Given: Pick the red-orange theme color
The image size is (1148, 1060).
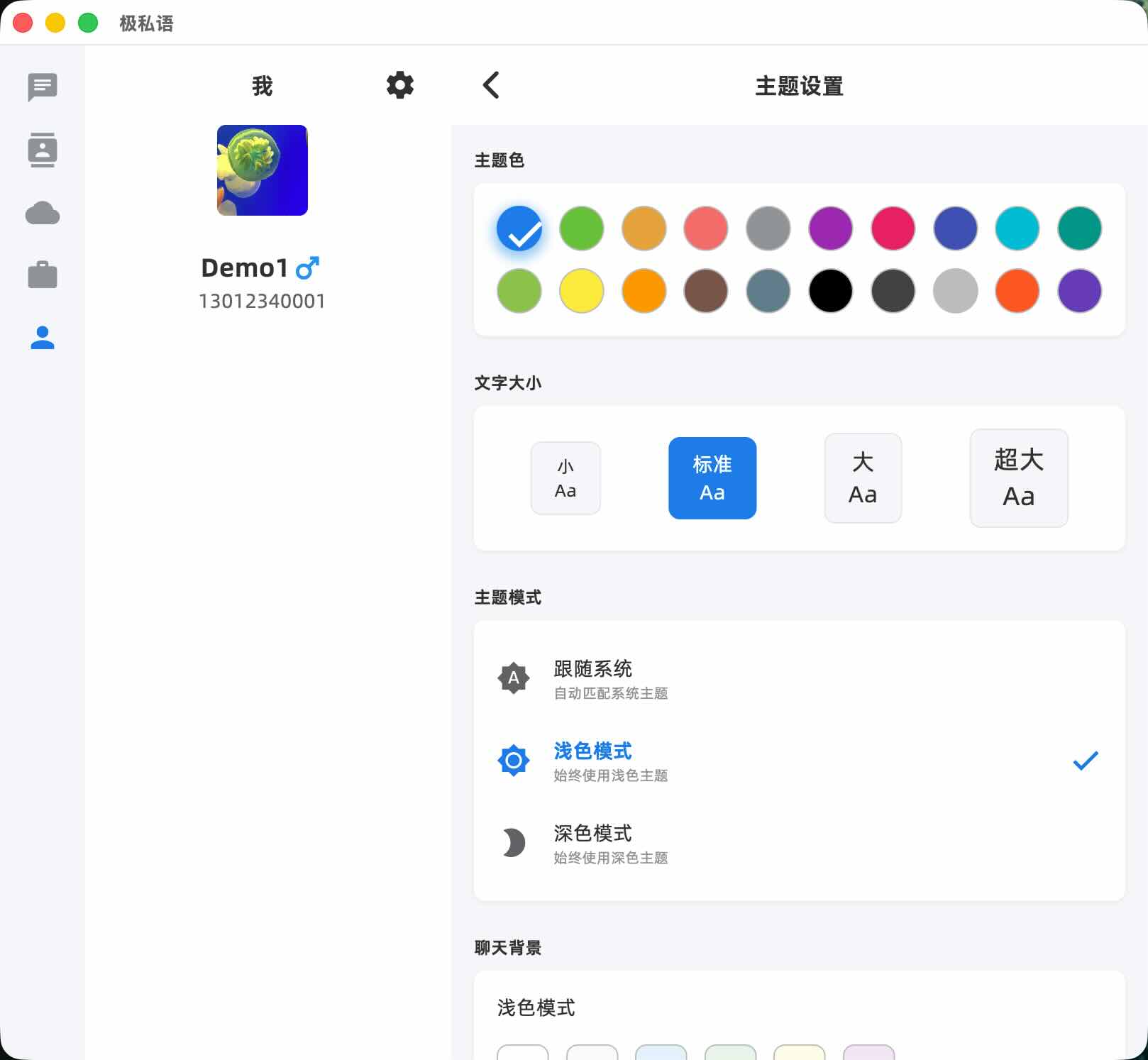Looking at the screenshot, I should coord(1017,291).
